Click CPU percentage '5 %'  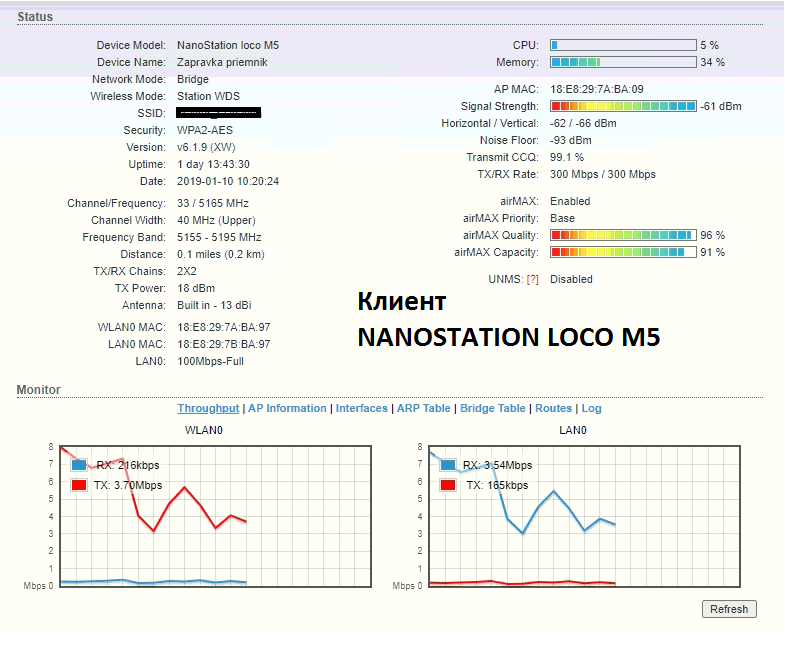click(x=709, y=45)
